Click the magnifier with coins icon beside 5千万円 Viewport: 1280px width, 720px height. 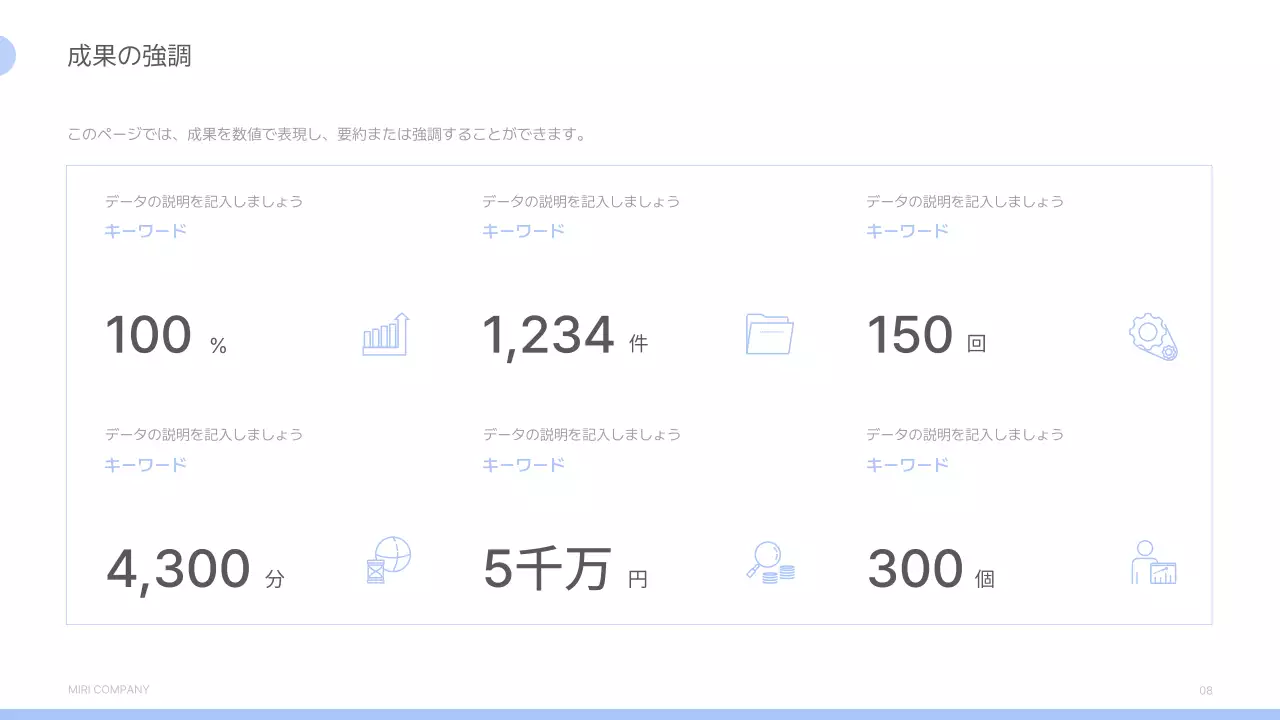770,565
